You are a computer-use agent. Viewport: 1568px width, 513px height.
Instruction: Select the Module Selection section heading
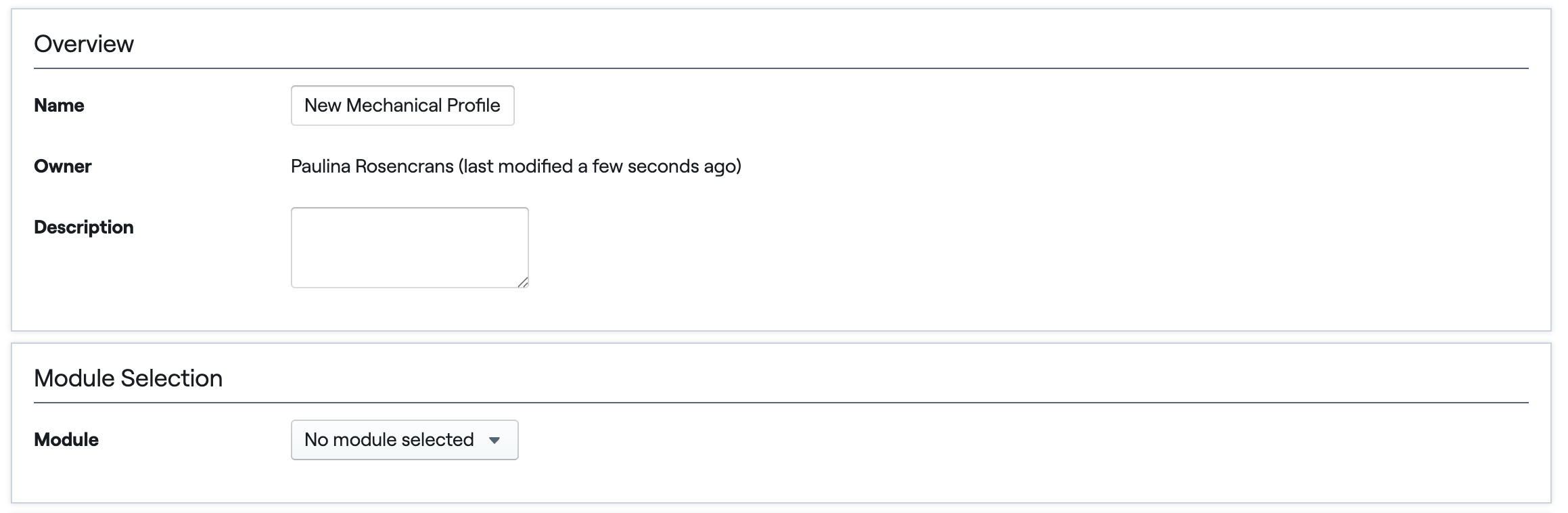click(129, 378)
